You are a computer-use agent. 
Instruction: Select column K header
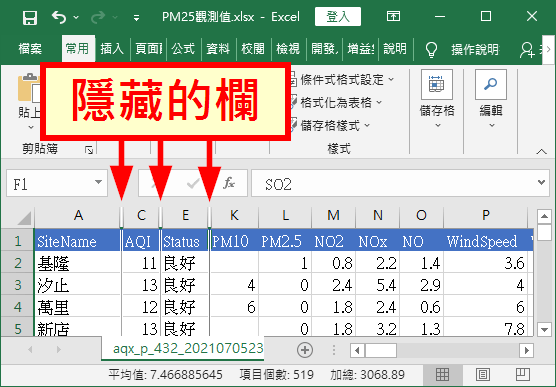[x=234, y=215]
